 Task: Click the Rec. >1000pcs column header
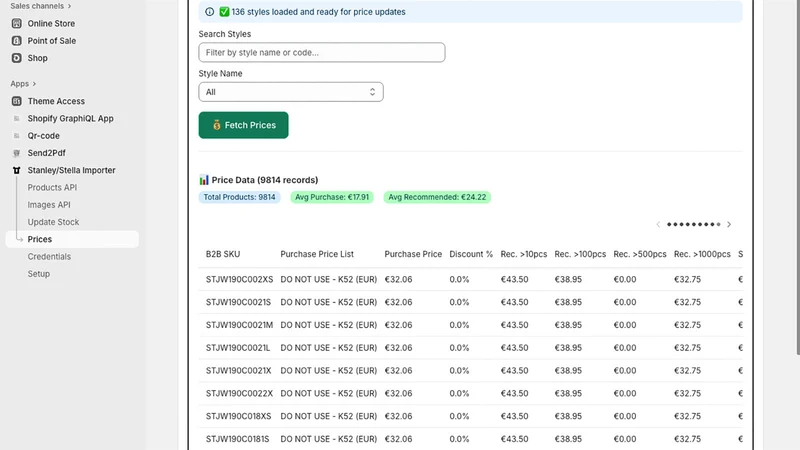tap(702, 254)
